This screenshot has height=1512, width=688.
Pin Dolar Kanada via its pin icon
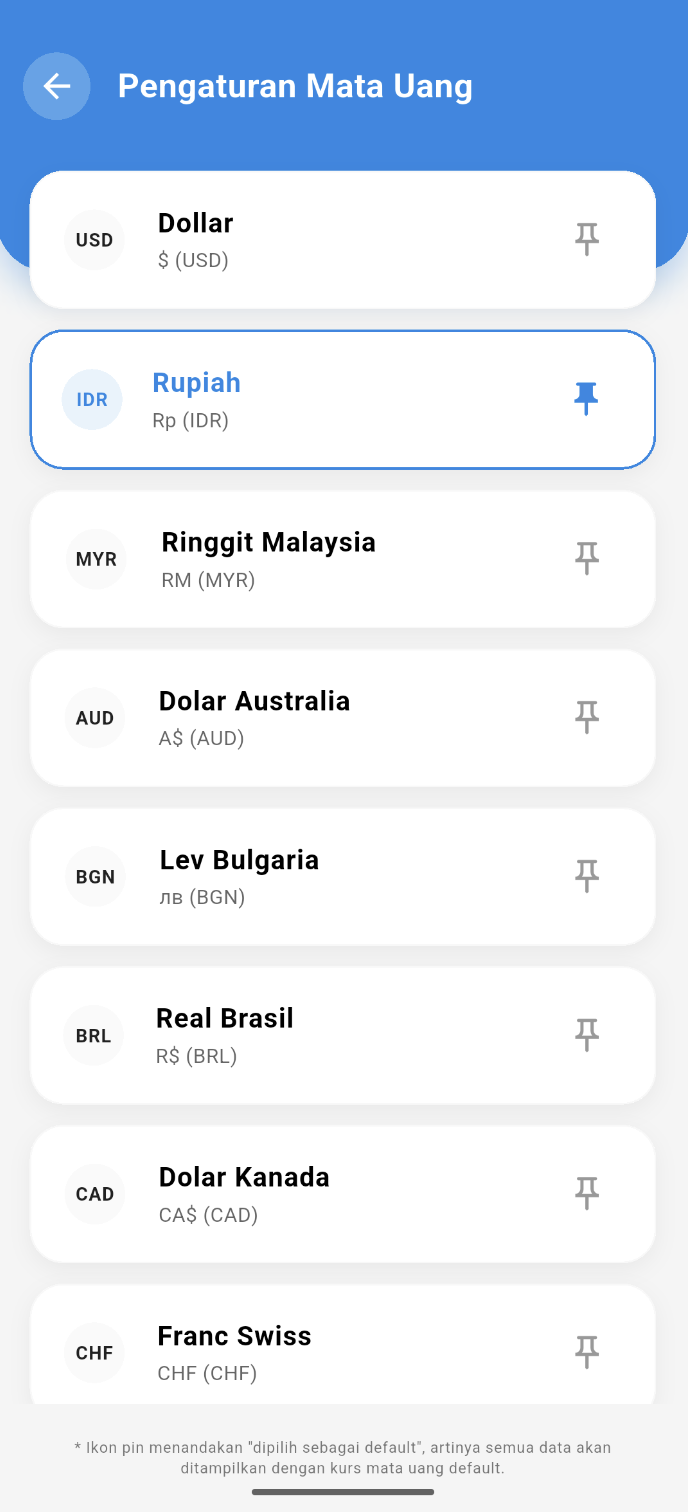click(x=587, y=1194)
